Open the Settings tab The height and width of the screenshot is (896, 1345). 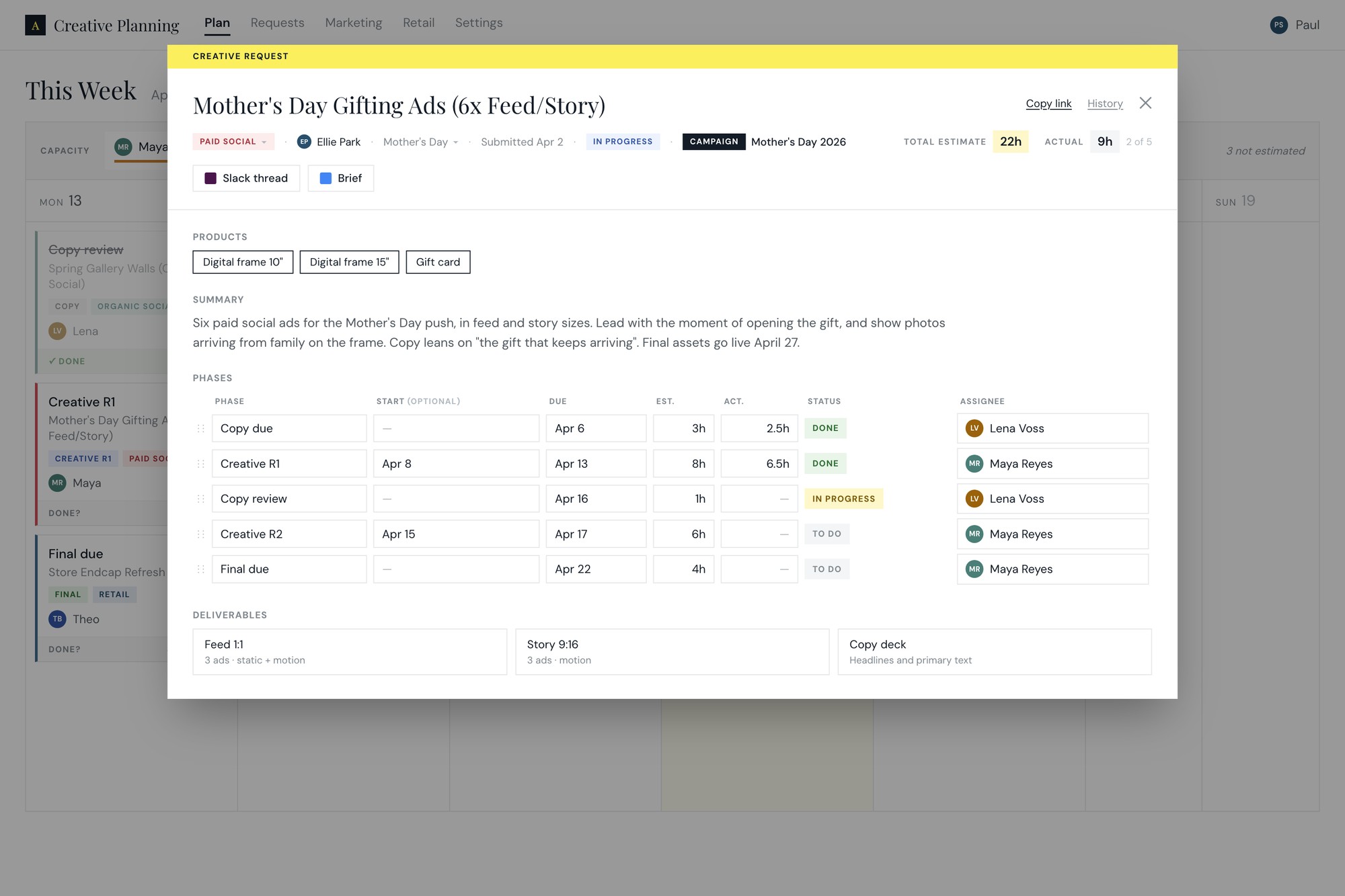pos(479,23)
